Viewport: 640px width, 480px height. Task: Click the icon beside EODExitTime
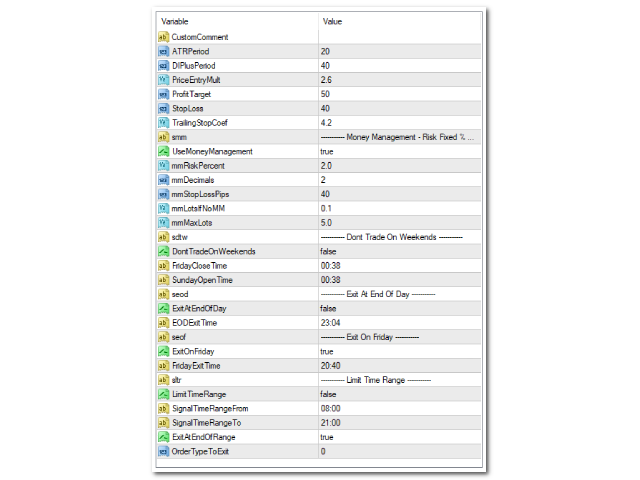pyautogui.click(x=163, y=323)
